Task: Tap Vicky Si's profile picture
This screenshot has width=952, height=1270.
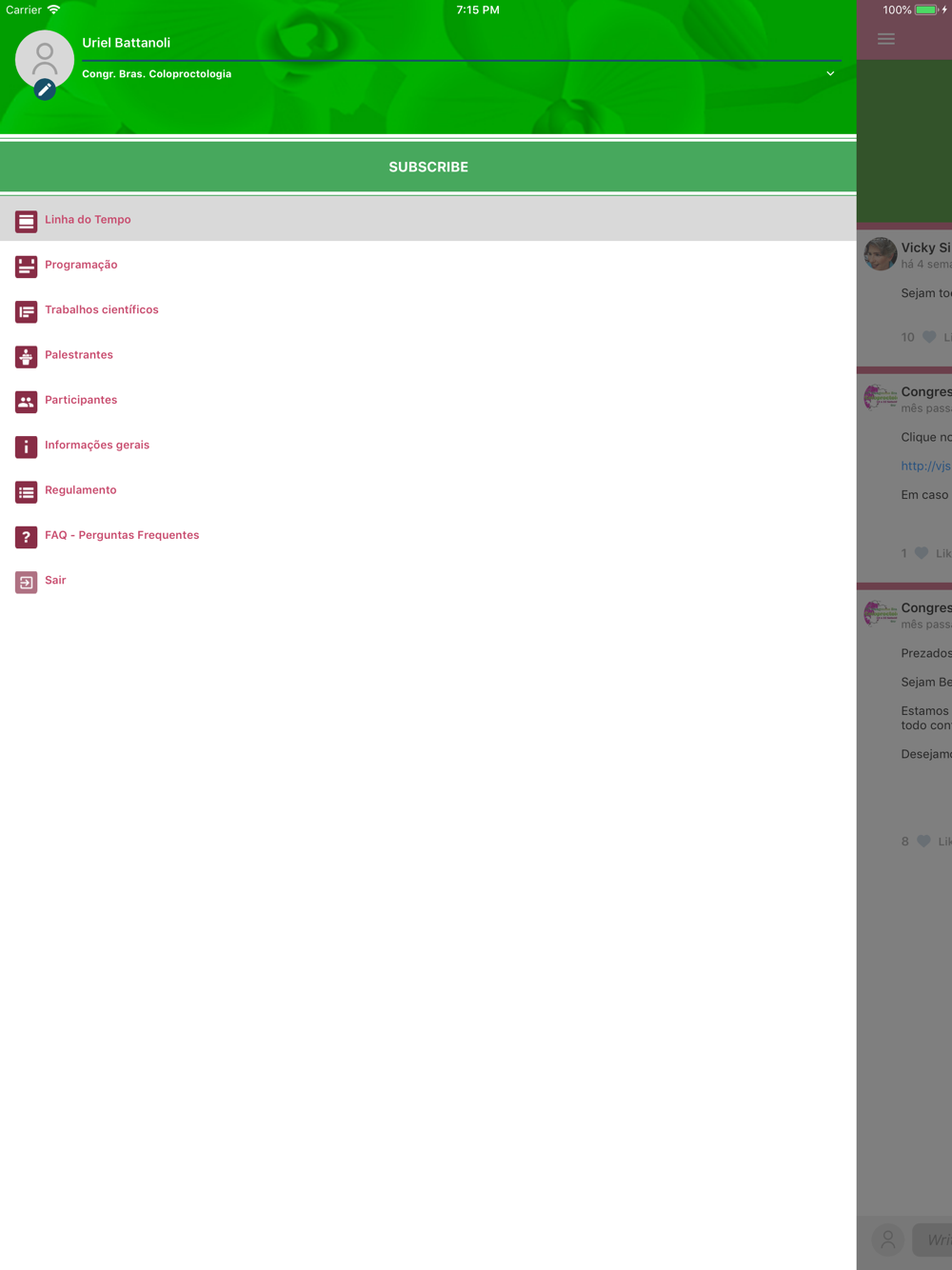Action: pyautogui.click(x=881, y=254)
